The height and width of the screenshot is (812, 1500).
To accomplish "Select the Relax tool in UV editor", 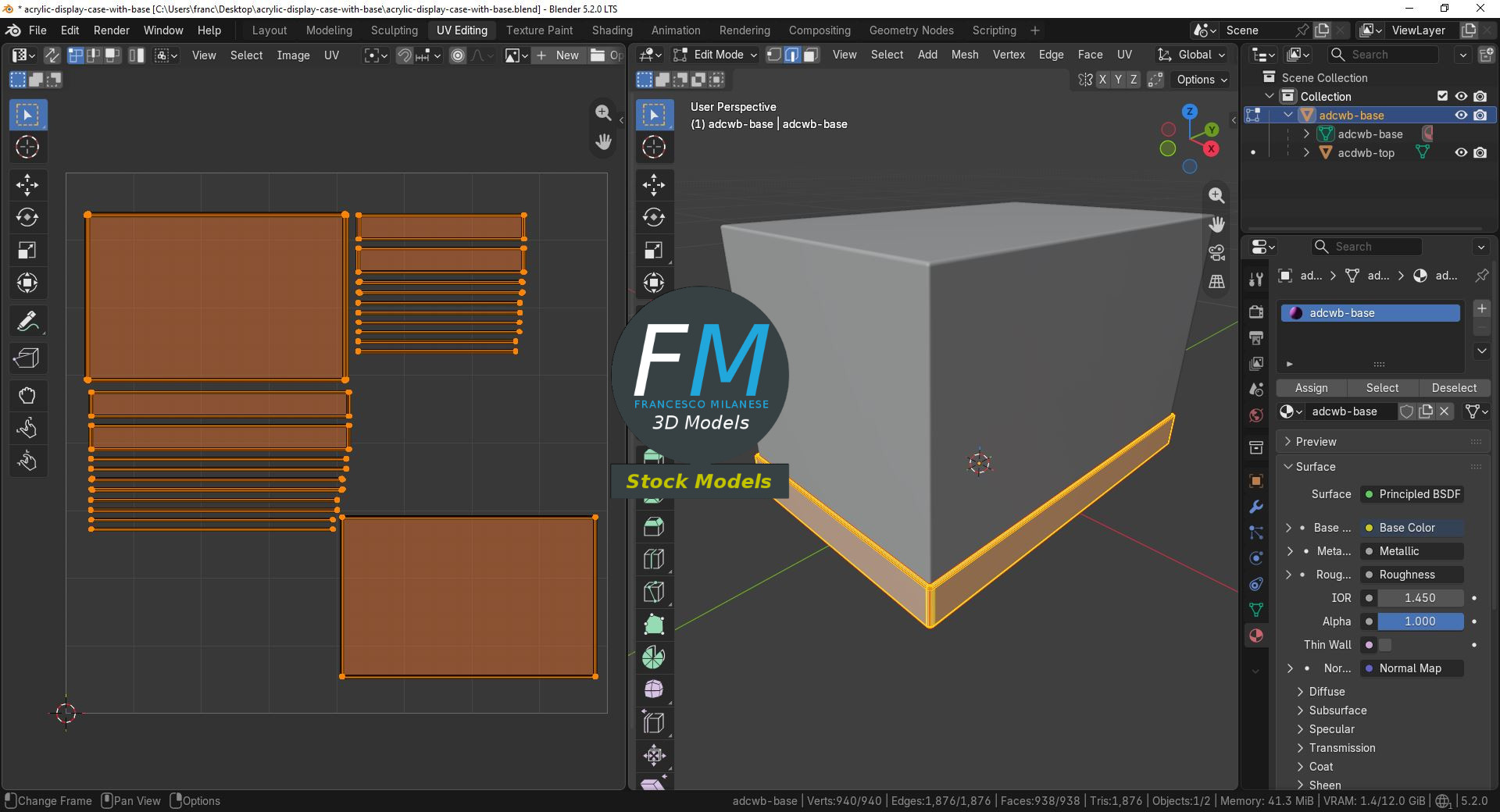I will (x=27, y=429).
